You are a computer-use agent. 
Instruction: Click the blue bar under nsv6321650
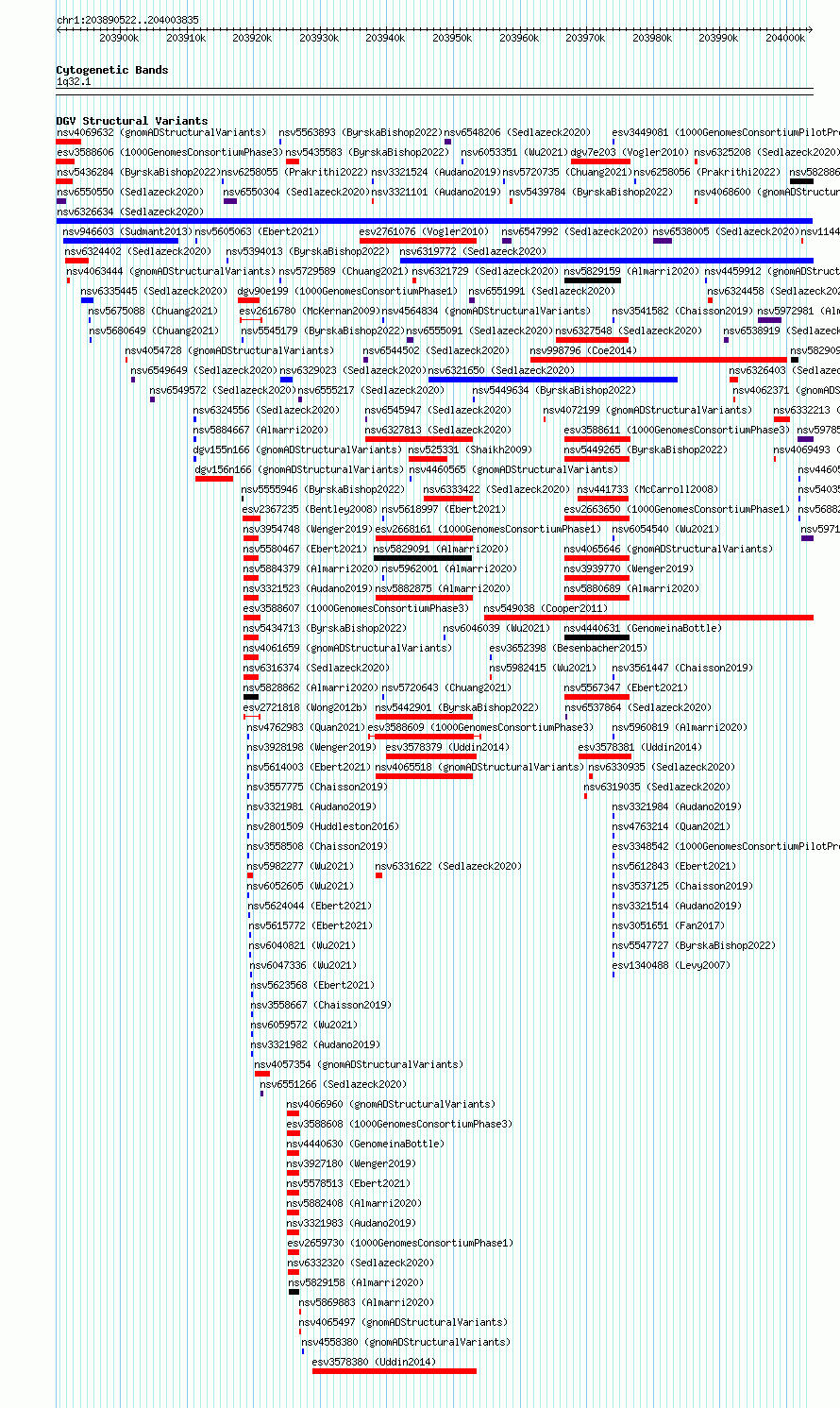(x=553, y=380)
